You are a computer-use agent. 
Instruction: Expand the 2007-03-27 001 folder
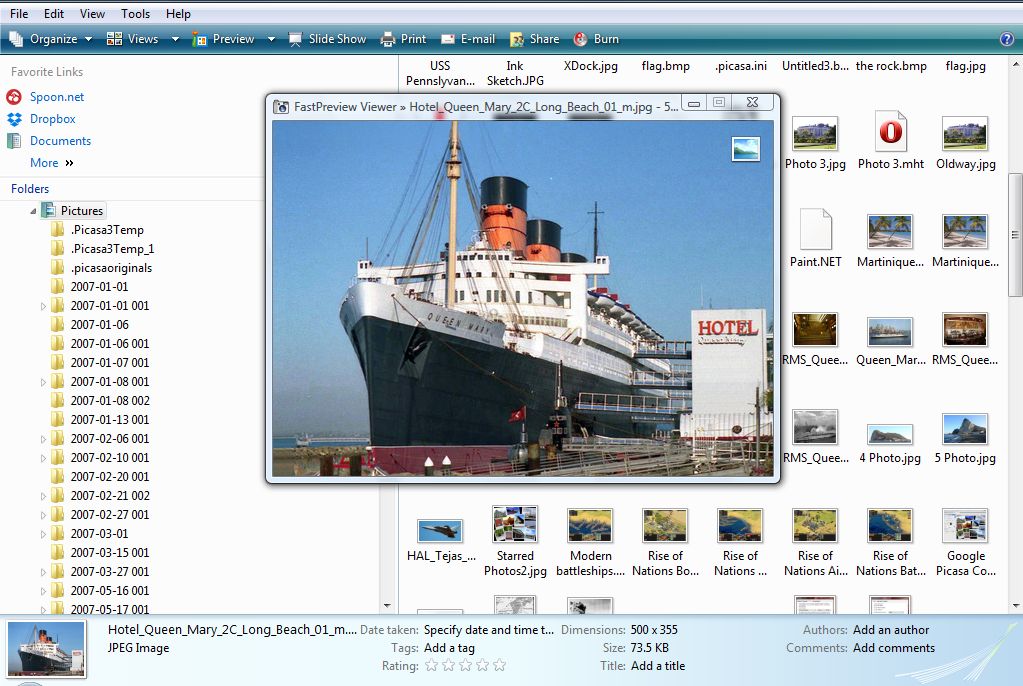(x=43, y=572)
